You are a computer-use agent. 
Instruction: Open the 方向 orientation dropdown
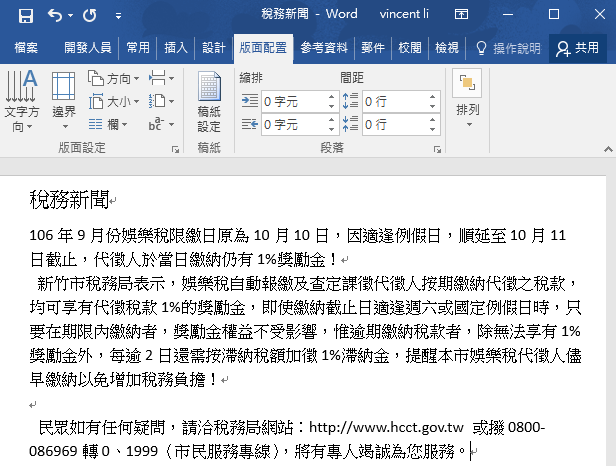coord(114,79)
